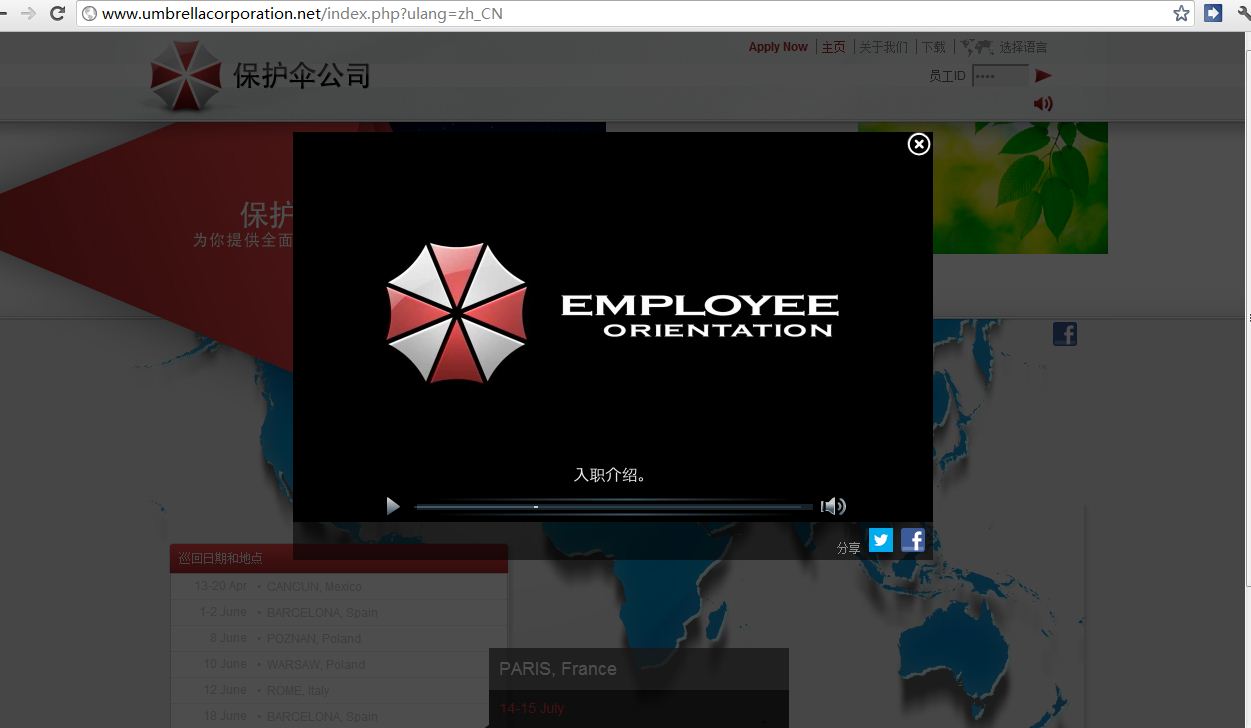The height and width of the screenshot is (728, 1251).
Task: Play the Employee Orientation video
Action: click(393, 506)
